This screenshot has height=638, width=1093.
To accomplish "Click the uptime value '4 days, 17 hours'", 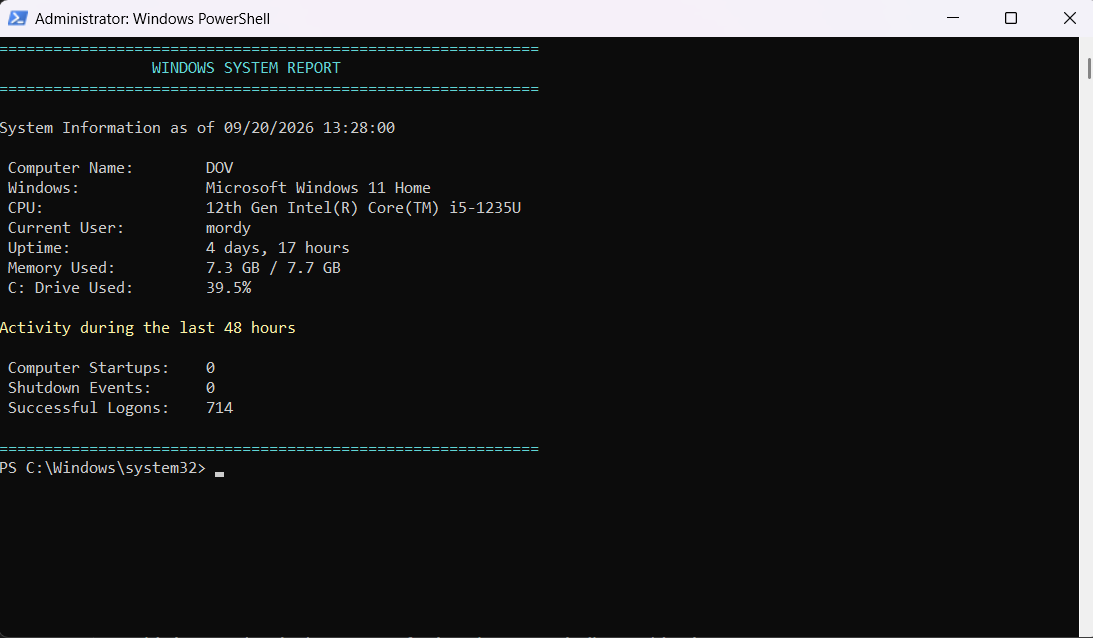I will click(277, 248).
